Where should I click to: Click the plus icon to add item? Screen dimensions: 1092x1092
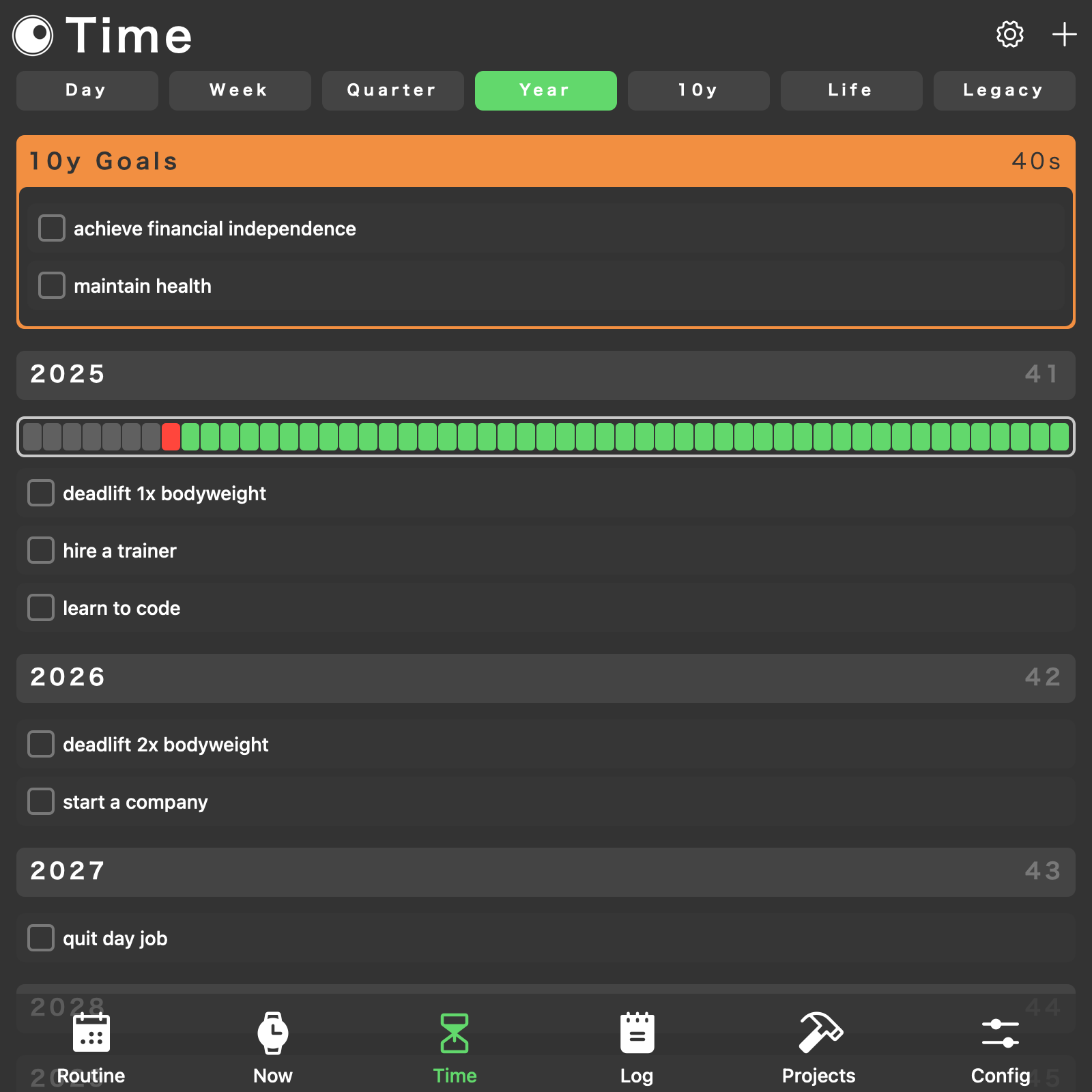(1064, 34)
